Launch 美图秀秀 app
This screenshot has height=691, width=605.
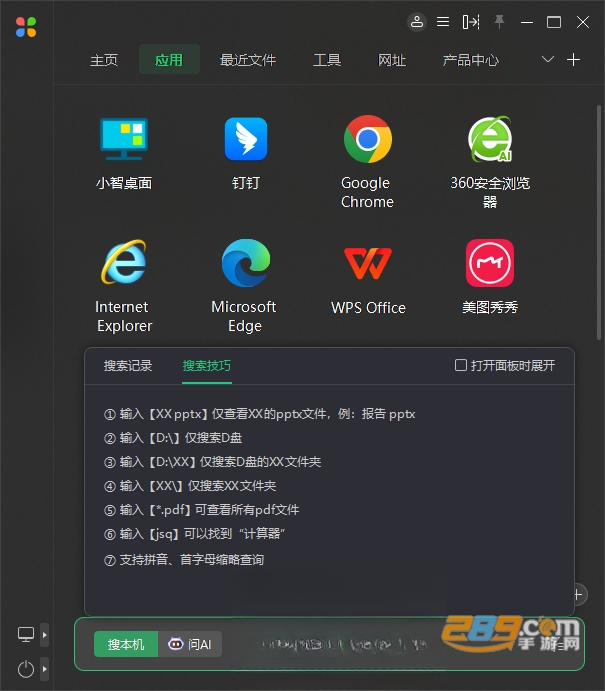click(x=490, y=263)
